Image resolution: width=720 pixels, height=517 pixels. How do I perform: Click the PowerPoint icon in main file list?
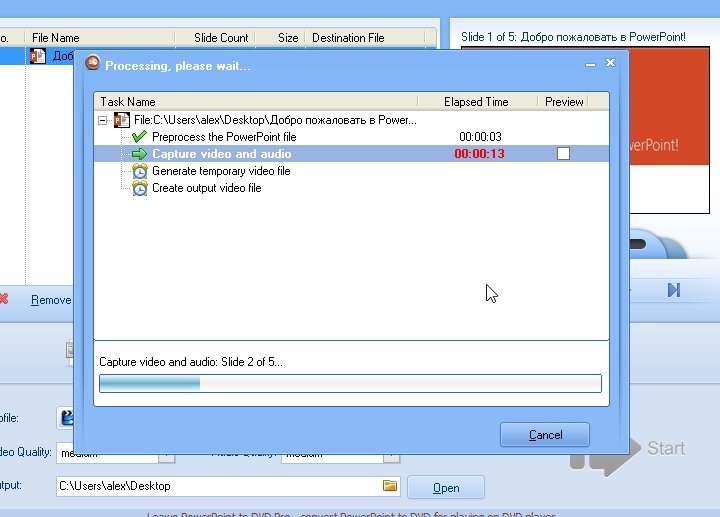coord(38,56)
